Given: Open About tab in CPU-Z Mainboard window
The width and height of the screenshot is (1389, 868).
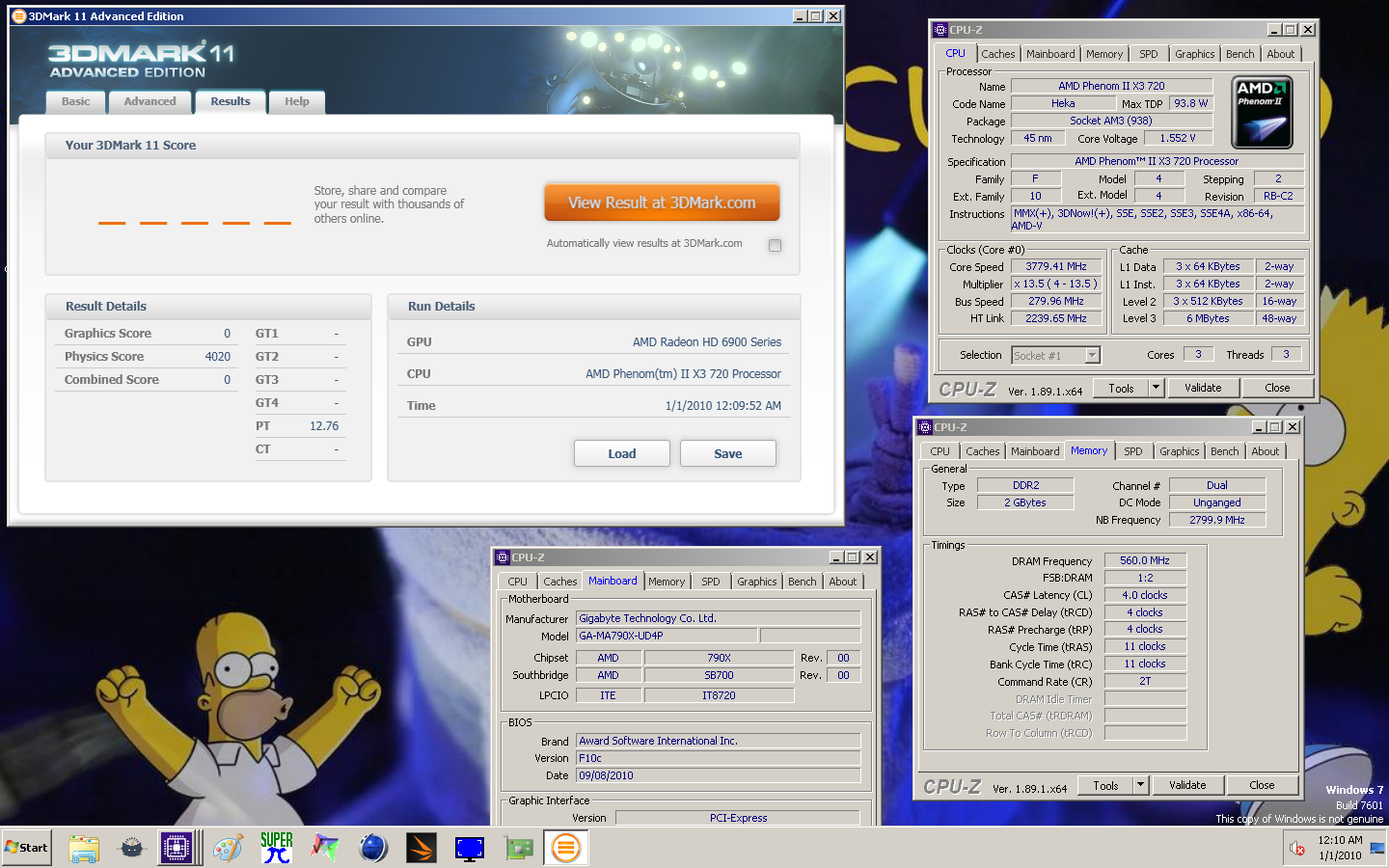Looking at the screenshot, I should 842,582.
